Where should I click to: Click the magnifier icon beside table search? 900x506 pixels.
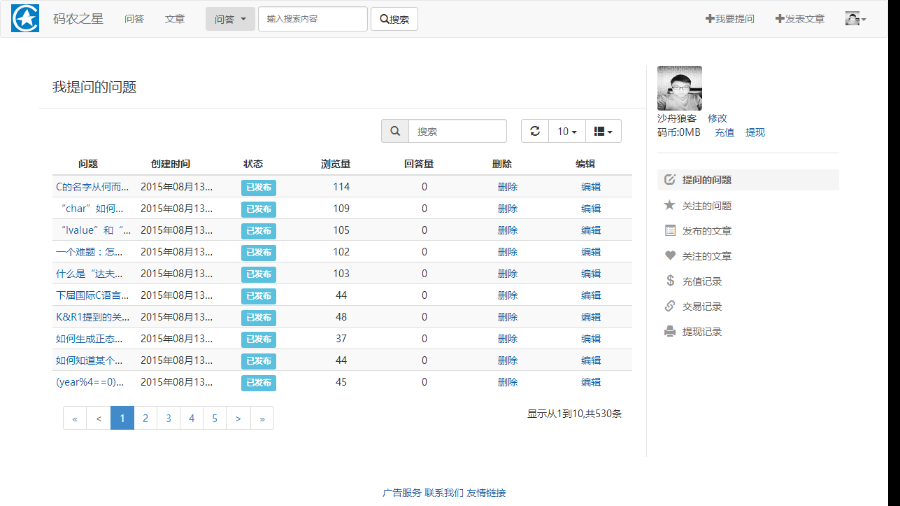point(395,131)
